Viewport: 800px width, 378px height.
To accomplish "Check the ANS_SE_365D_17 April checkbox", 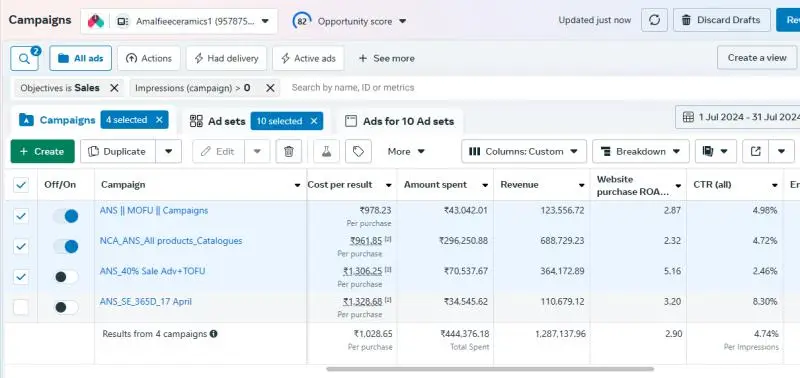I will [21, 308].
